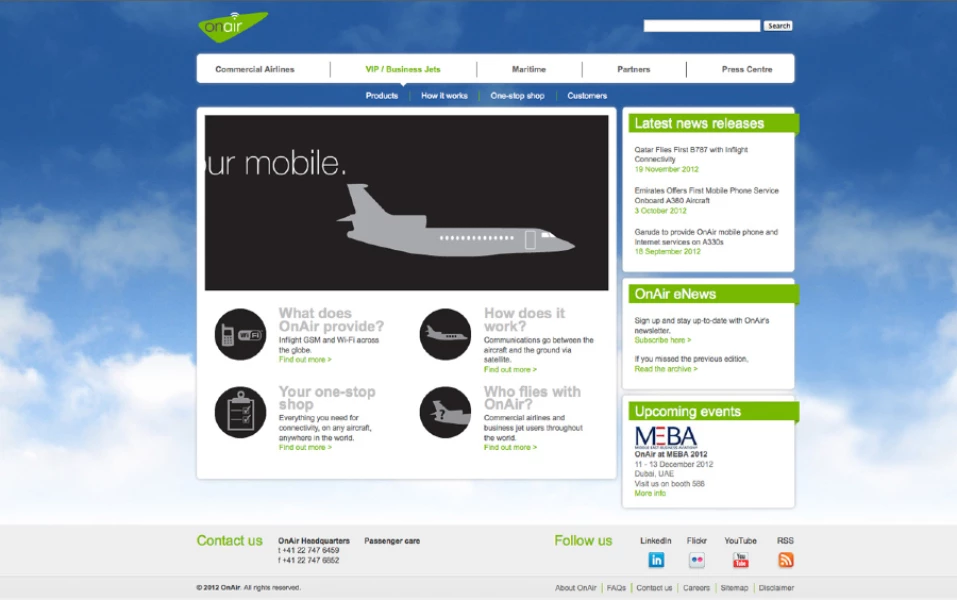This screenshot has height=600, width=957.
Task: Open the Qatar Flies First B787 news
Action: (x=691, y=154)
